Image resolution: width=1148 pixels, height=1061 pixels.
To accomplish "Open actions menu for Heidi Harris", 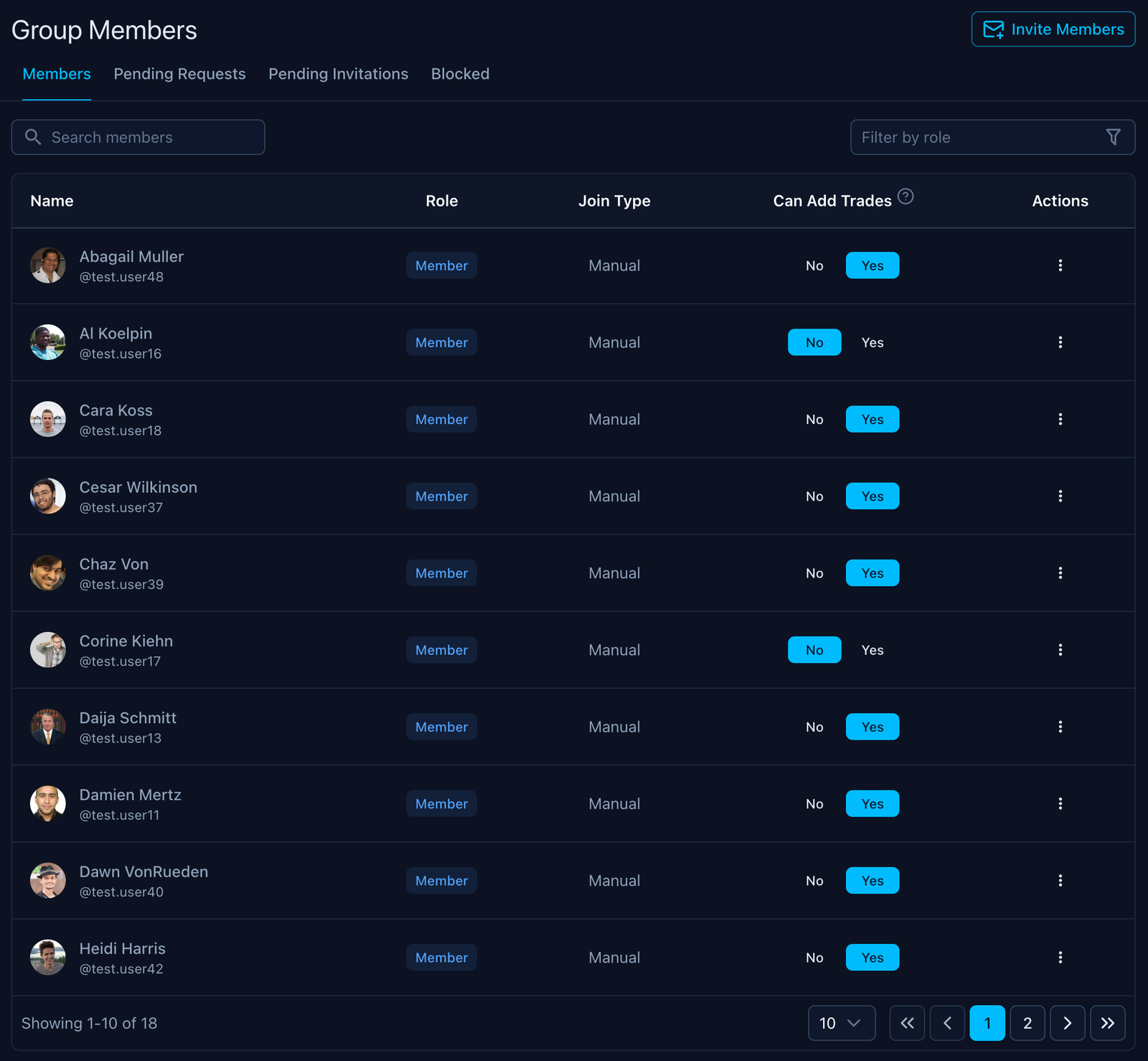I will pyautogui.click(x=1060, y=958).
